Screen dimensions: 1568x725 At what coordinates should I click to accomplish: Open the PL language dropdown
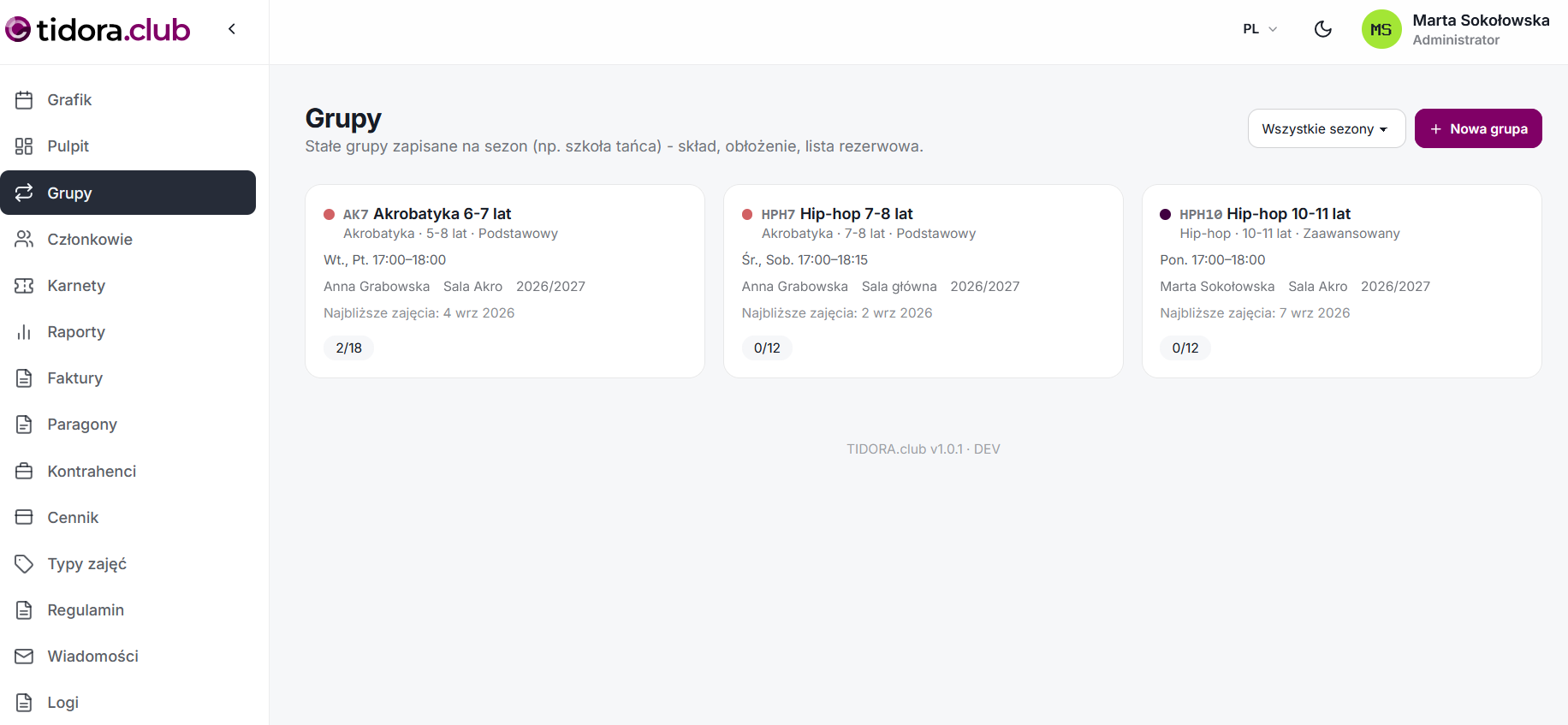coord(1260,29)
